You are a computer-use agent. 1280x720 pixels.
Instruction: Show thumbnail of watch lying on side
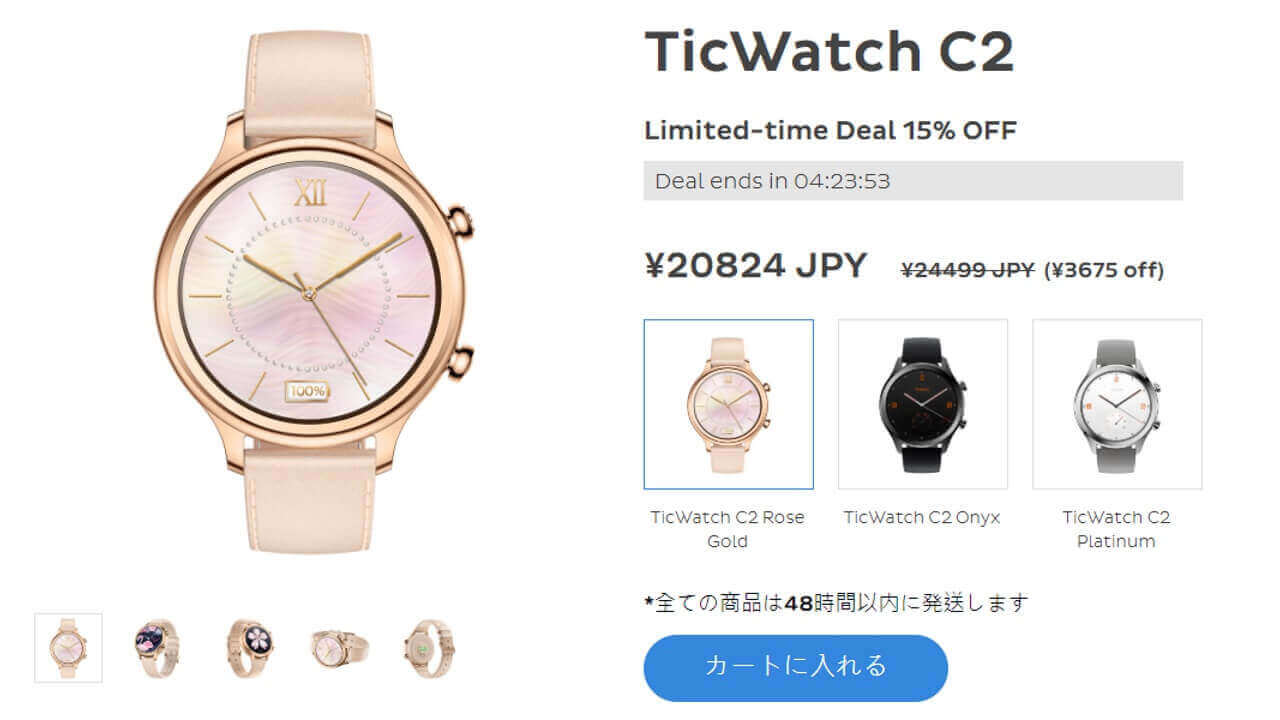point(339,648)
